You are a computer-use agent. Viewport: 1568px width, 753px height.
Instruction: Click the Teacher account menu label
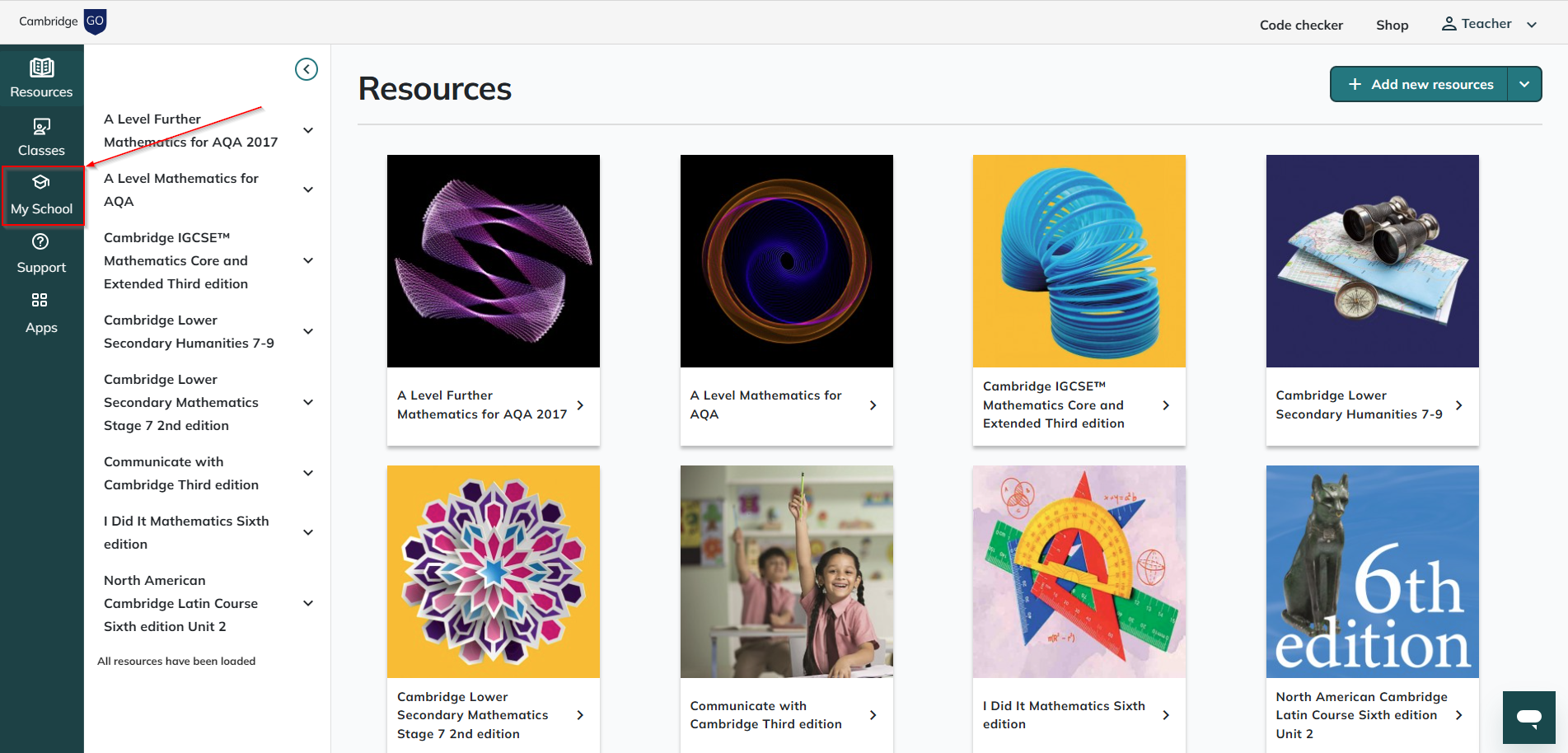tap(1486, 24)
